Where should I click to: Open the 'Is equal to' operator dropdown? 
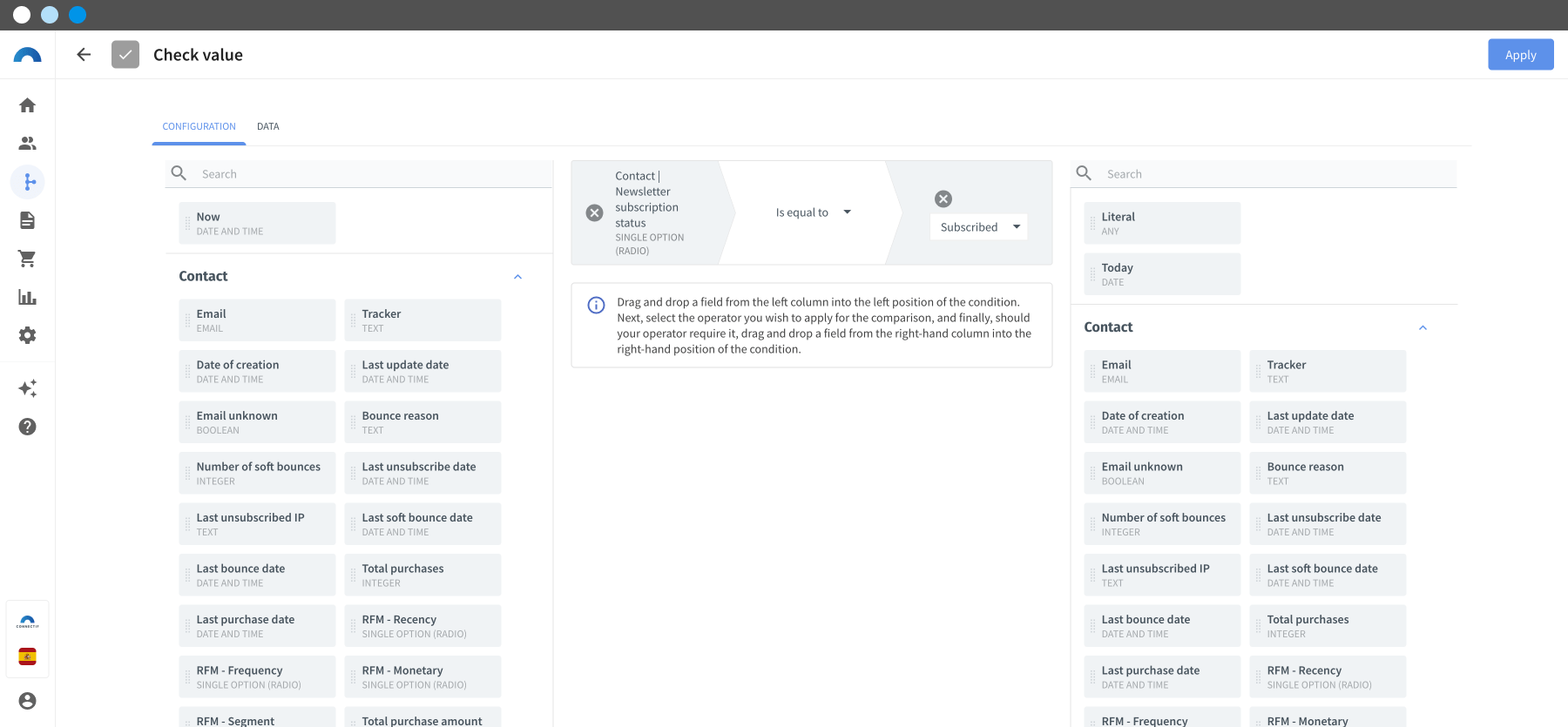coord(813,212)
